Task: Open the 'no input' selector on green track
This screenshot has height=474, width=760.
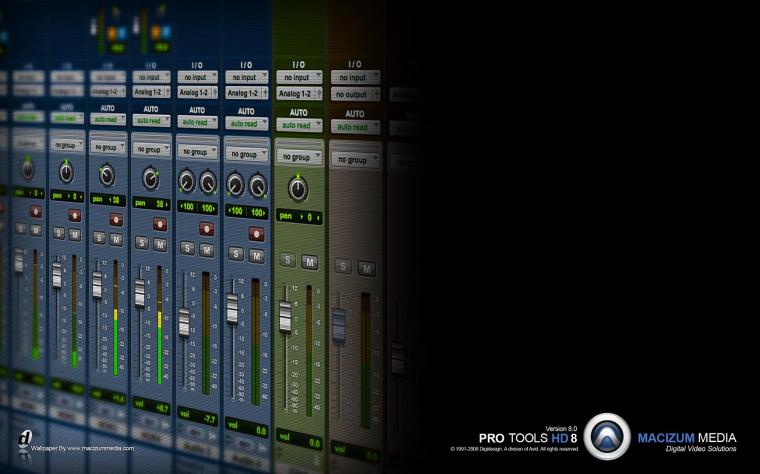Action: point(299,77)
